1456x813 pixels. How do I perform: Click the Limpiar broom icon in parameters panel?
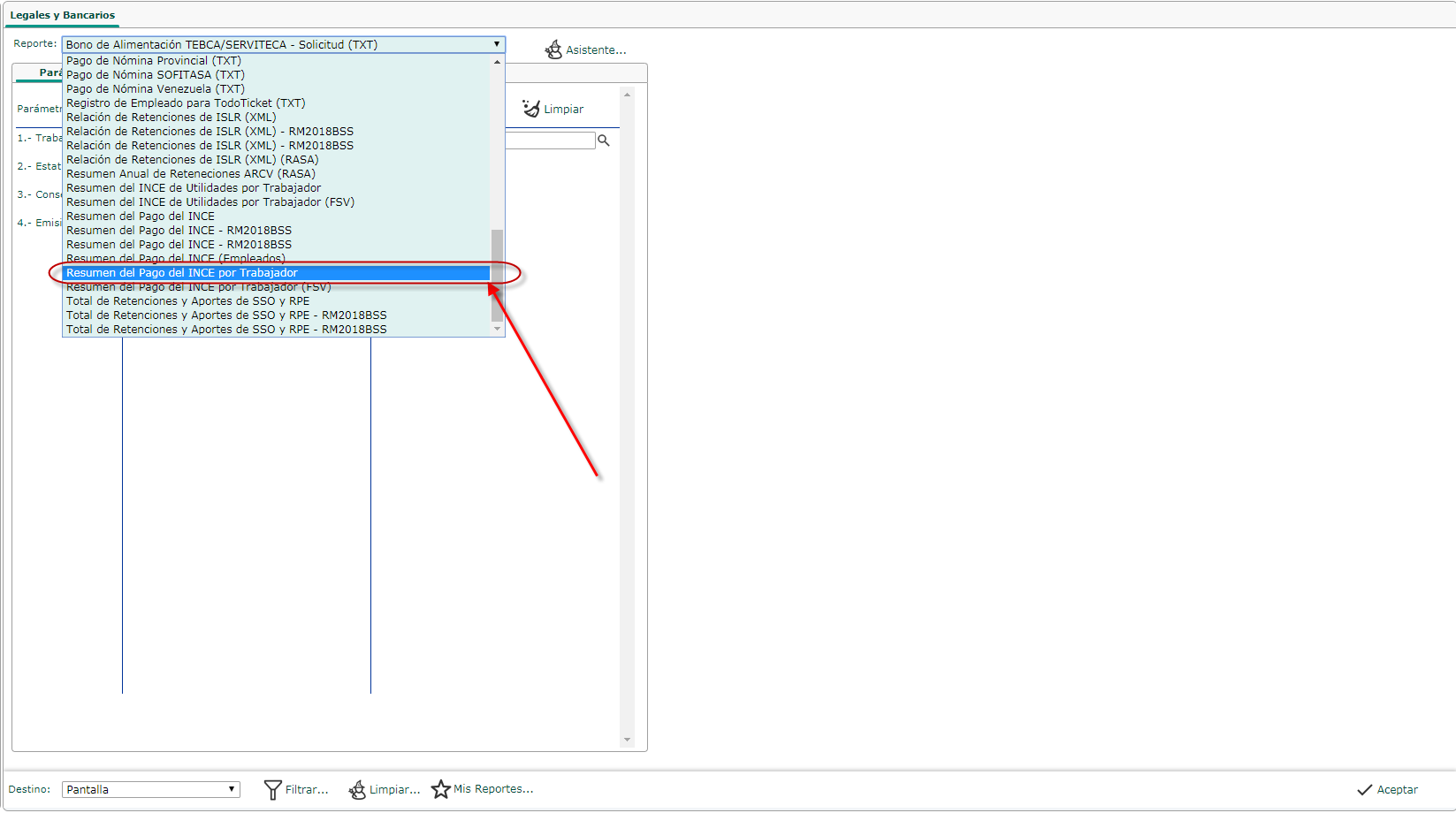click(530, 109)
